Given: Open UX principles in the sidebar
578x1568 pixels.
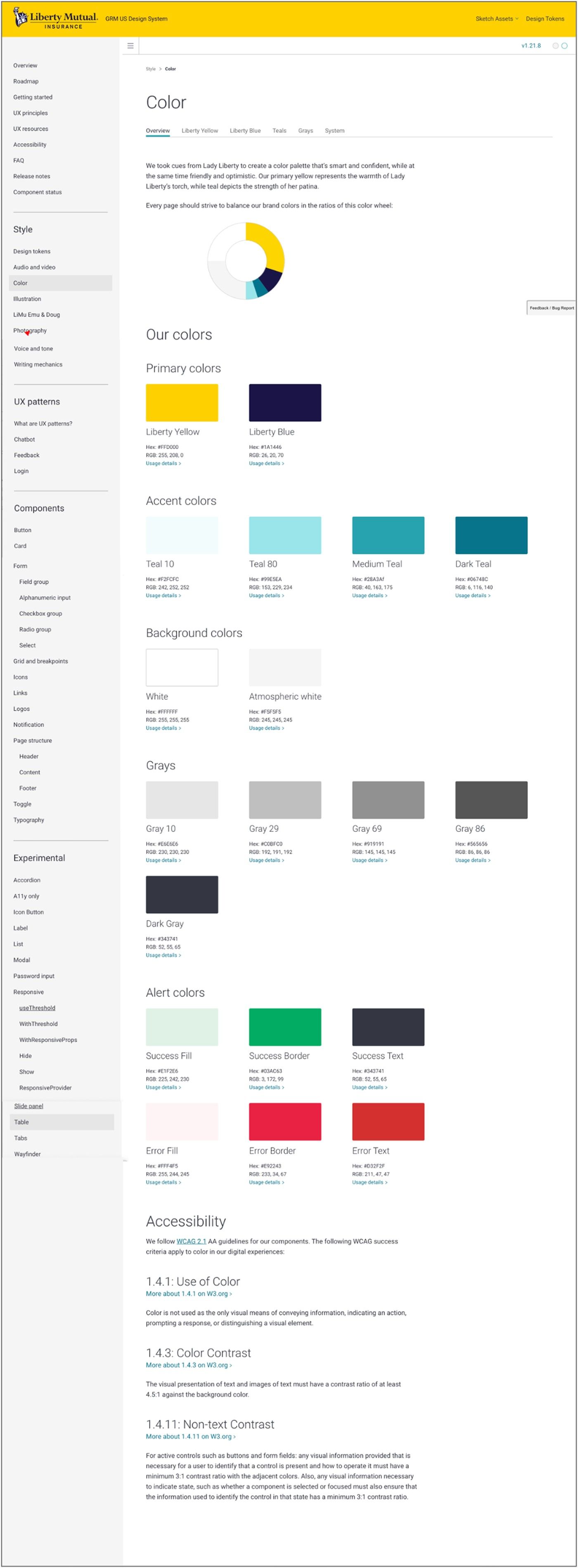Looking at the screenshot, I should click(x=31, y=113).
